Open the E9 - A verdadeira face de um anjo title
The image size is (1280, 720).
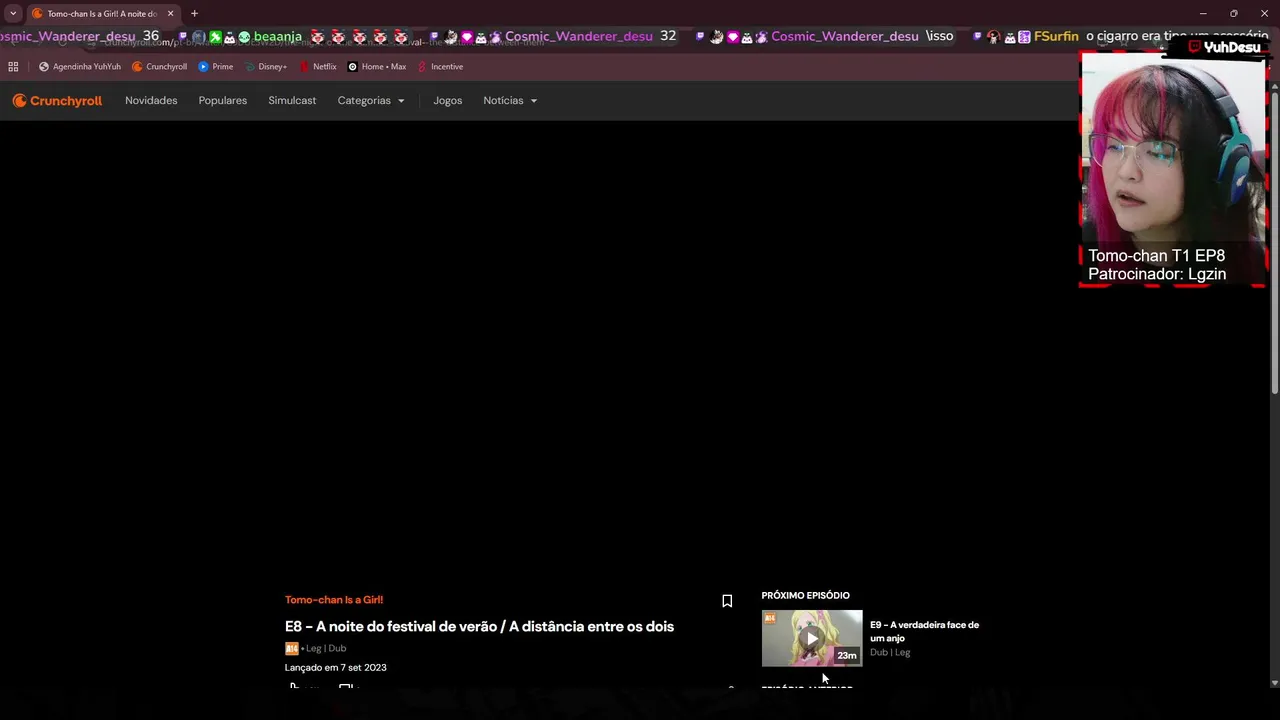coord(924,631)
